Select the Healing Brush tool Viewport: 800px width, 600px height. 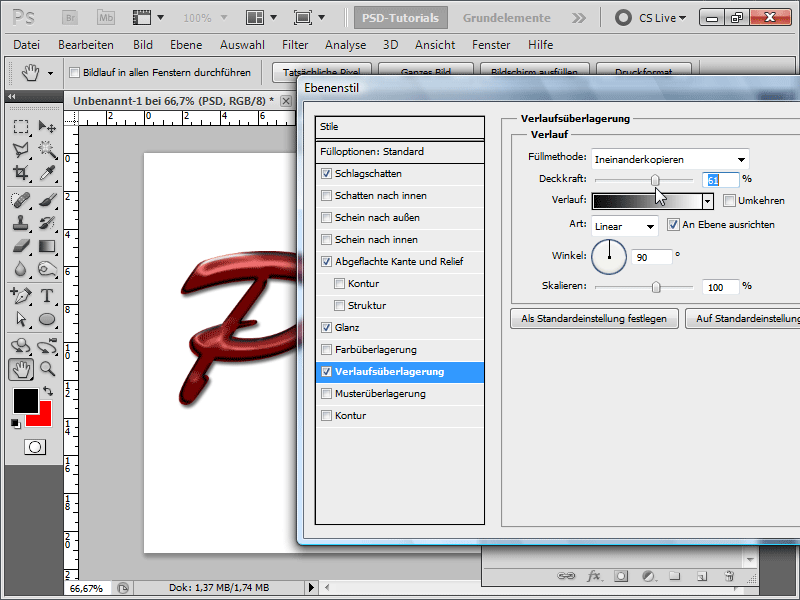pyautogui.click(x=21, y=200)
